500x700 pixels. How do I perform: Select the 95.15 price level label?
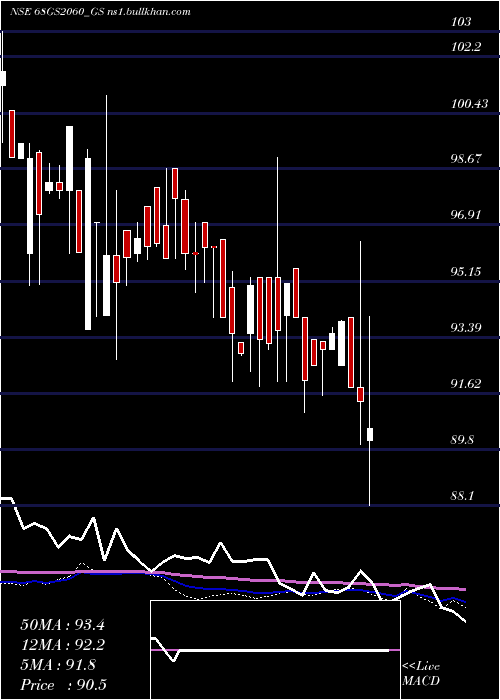pos(466,271)
